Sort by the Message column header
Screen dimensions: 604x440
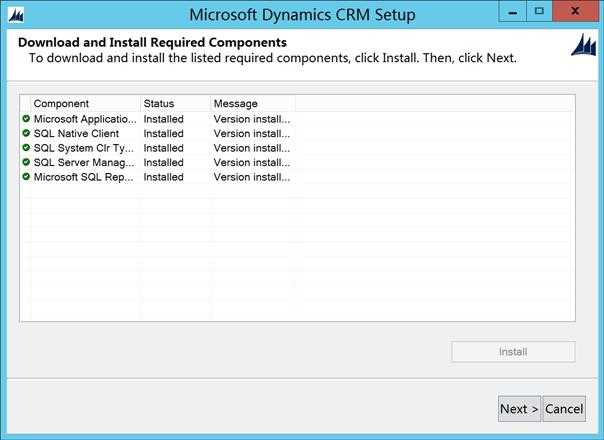[253, 104]
